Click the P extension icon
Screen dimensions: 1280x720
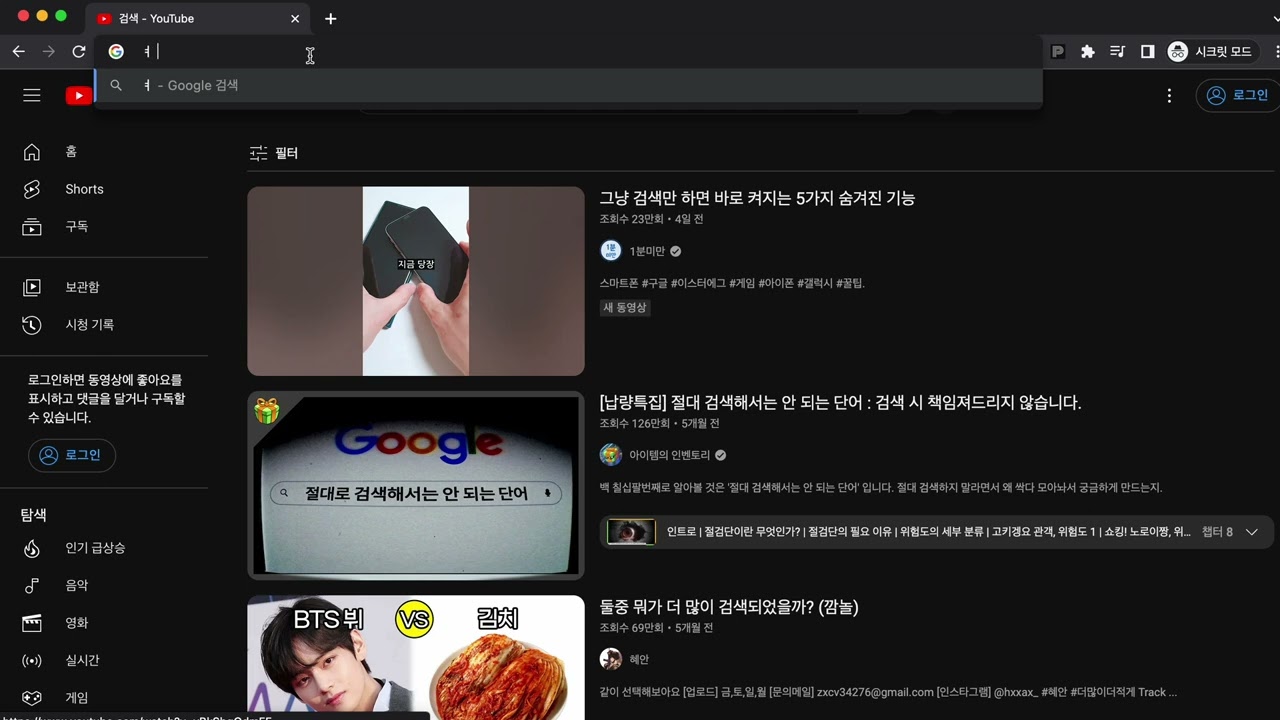(1058, 52)
